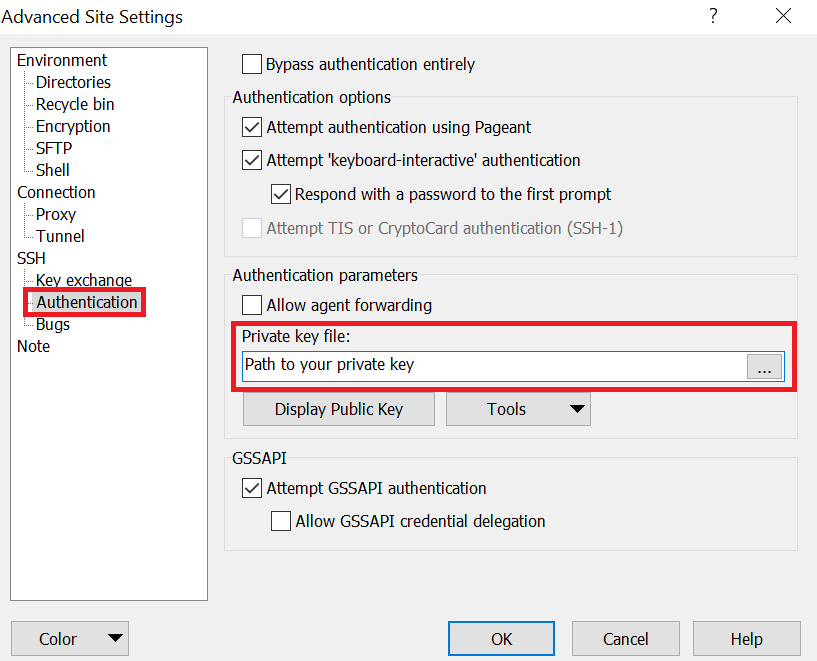Select Authentication in the settings tree

[87, 302]
